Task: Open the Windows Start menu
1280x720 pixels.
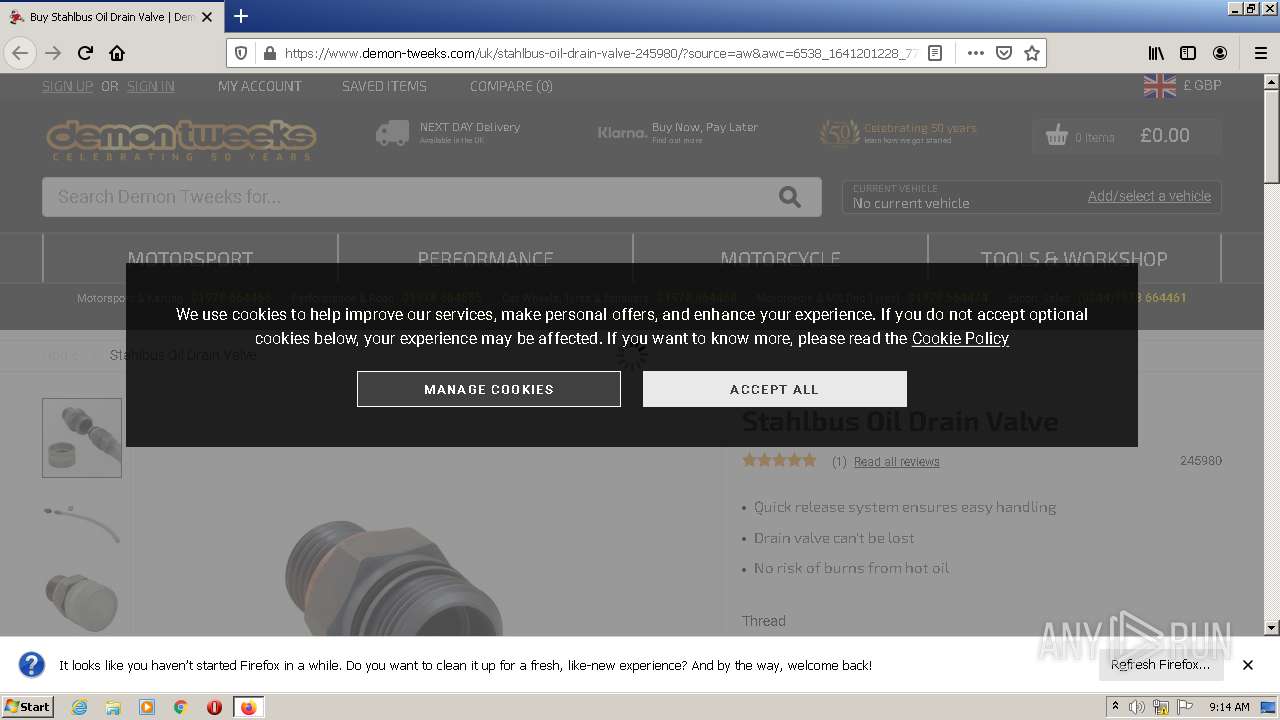Action: 27,707
